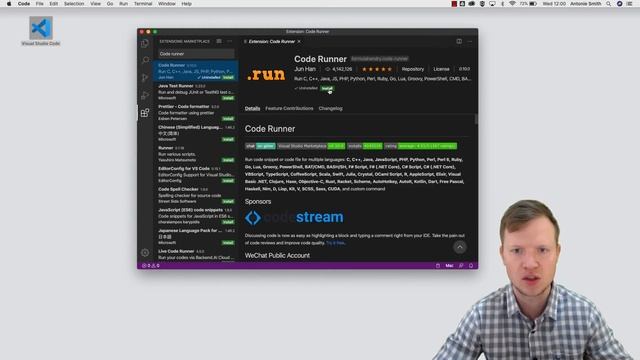Select Live Code Runner in extension list
Screen dimensions: 640x360
point(196,254)
